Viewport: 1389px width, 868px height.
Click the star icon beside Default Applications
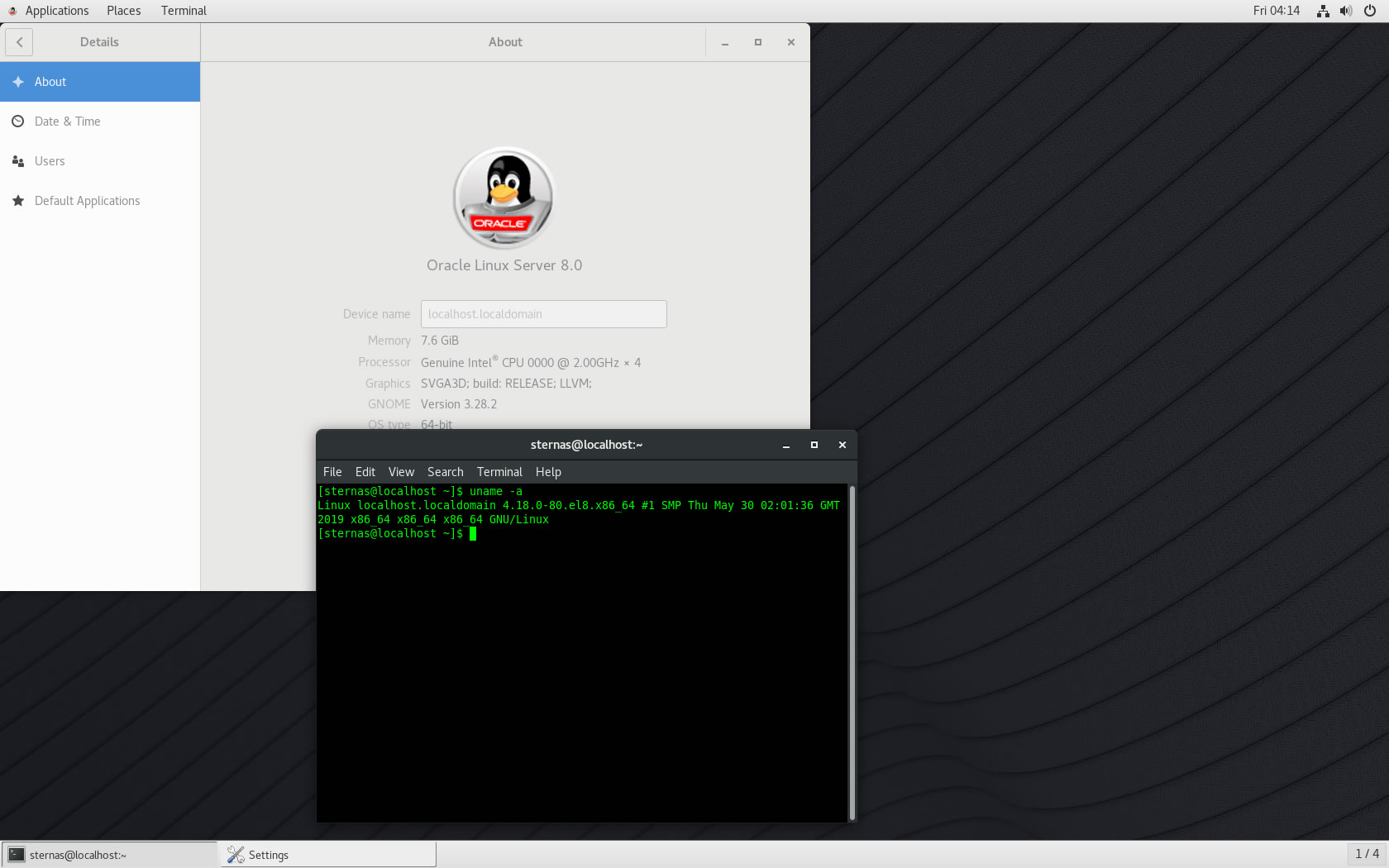(18, 201)
